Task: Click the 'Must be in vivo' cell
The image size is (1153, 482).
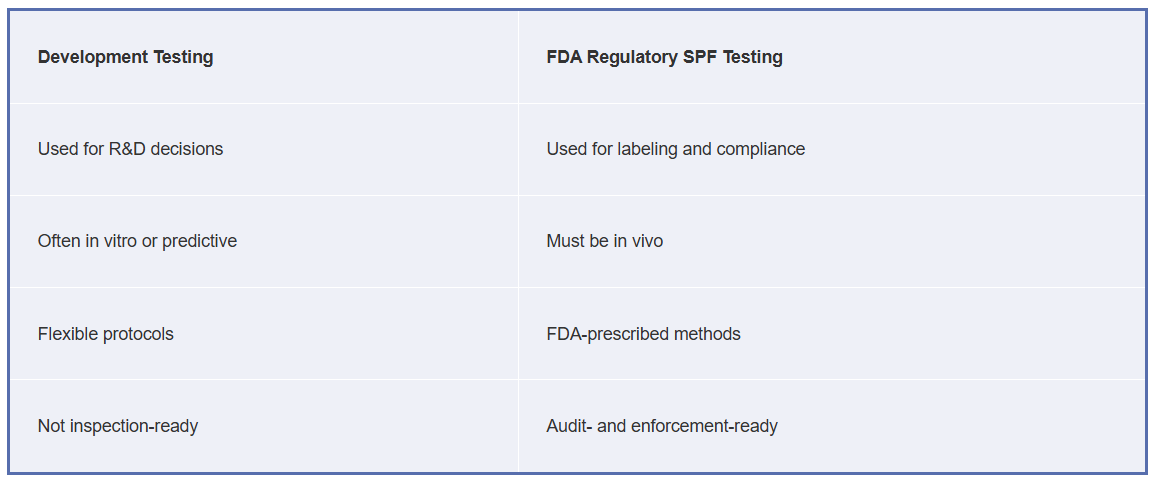Action: pyautogui.click(x=831, y=241)
